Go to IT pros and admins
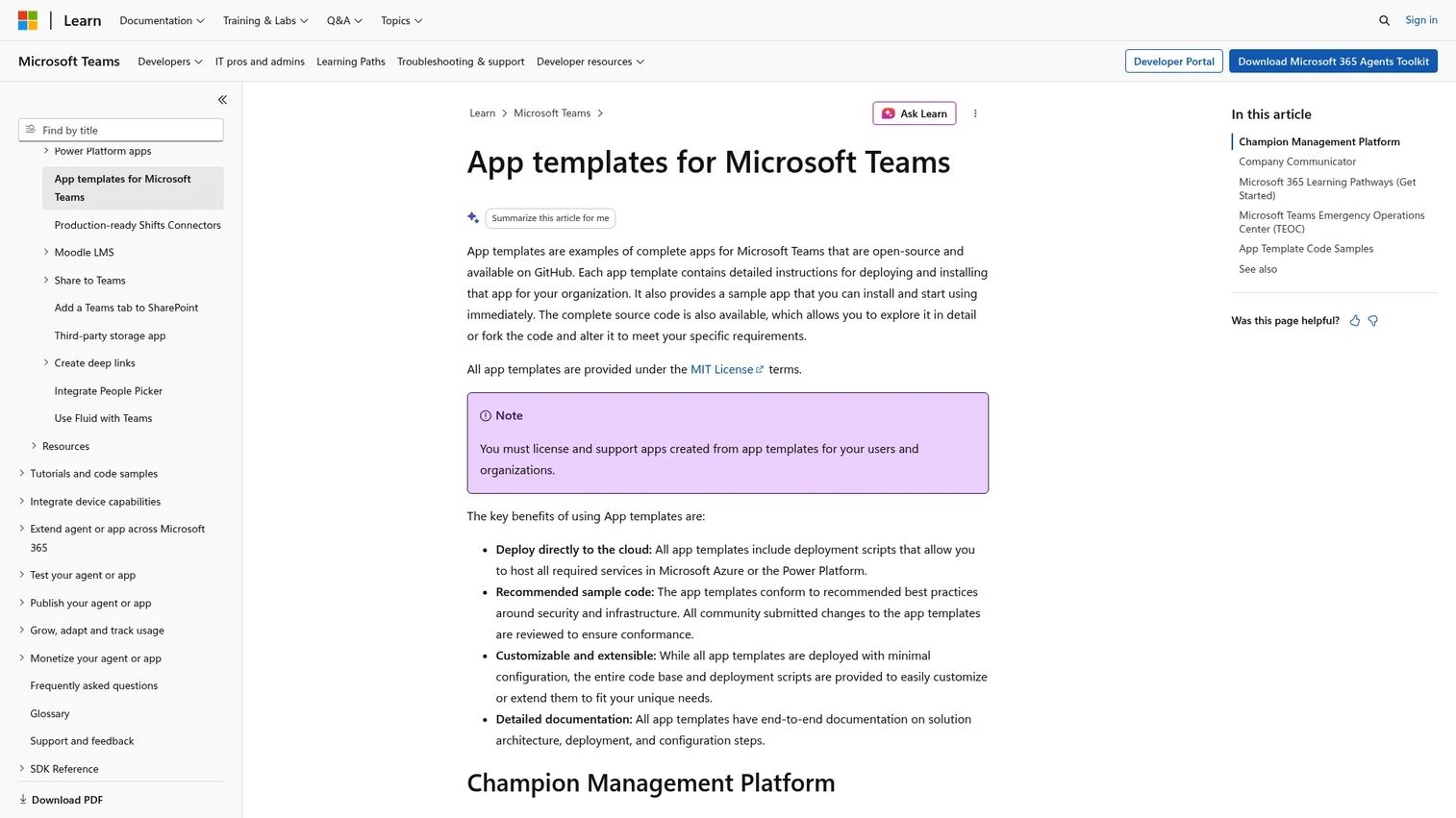Screen dimensions: 1456x818 click(260, 62)
